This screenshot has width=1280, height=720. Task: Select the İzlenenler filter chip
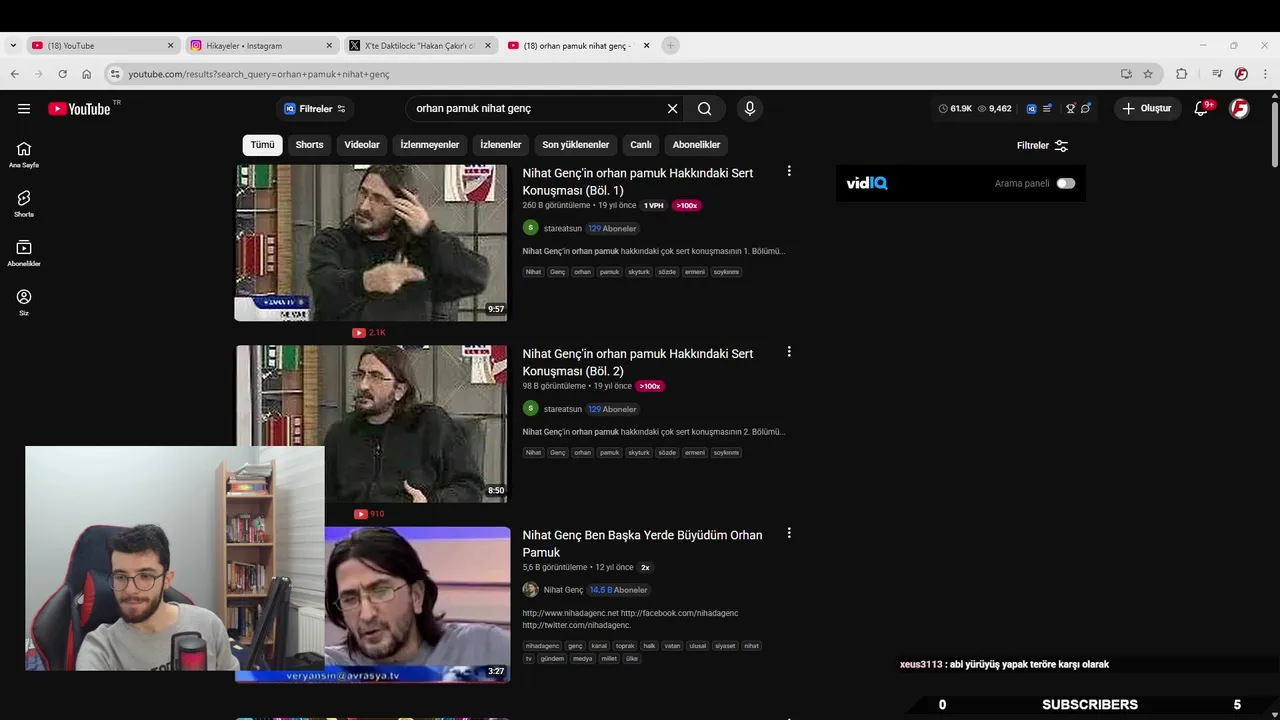pyautogui.click(x=501, y=145)
